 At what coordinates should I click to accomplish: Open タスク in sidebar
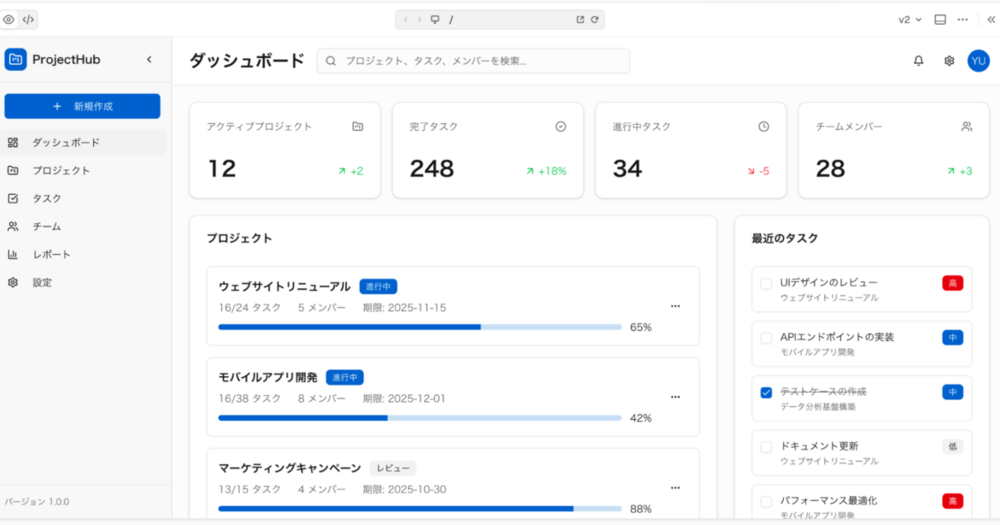coord(83,198)
